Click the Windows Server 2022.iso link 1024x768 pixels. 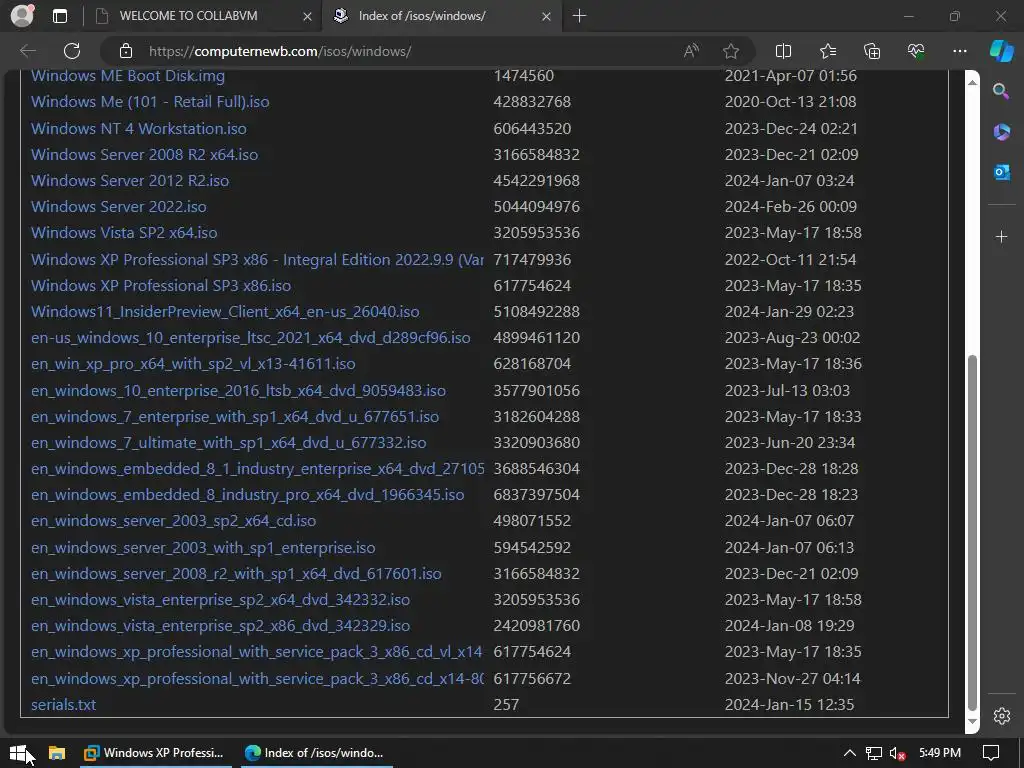click(119, 207)
